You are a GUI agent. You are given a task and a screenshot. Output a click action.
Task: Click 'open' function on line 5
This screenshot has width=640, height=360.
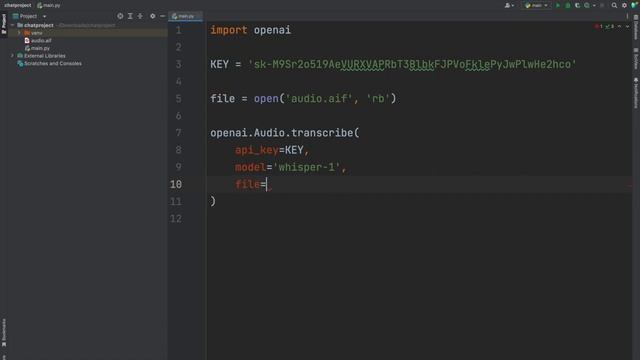coord(266,99)
